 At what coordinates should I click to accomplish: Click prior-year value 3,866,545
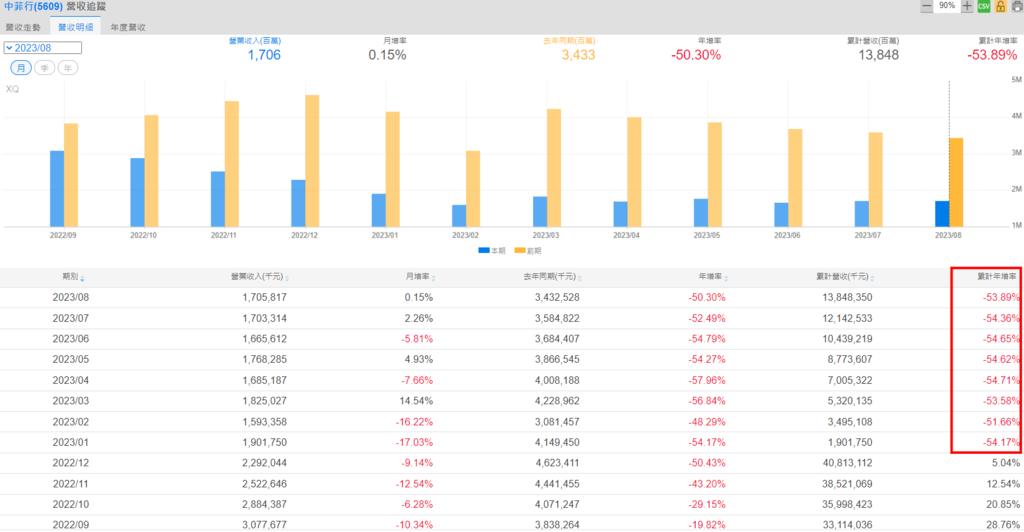(557, 360)
